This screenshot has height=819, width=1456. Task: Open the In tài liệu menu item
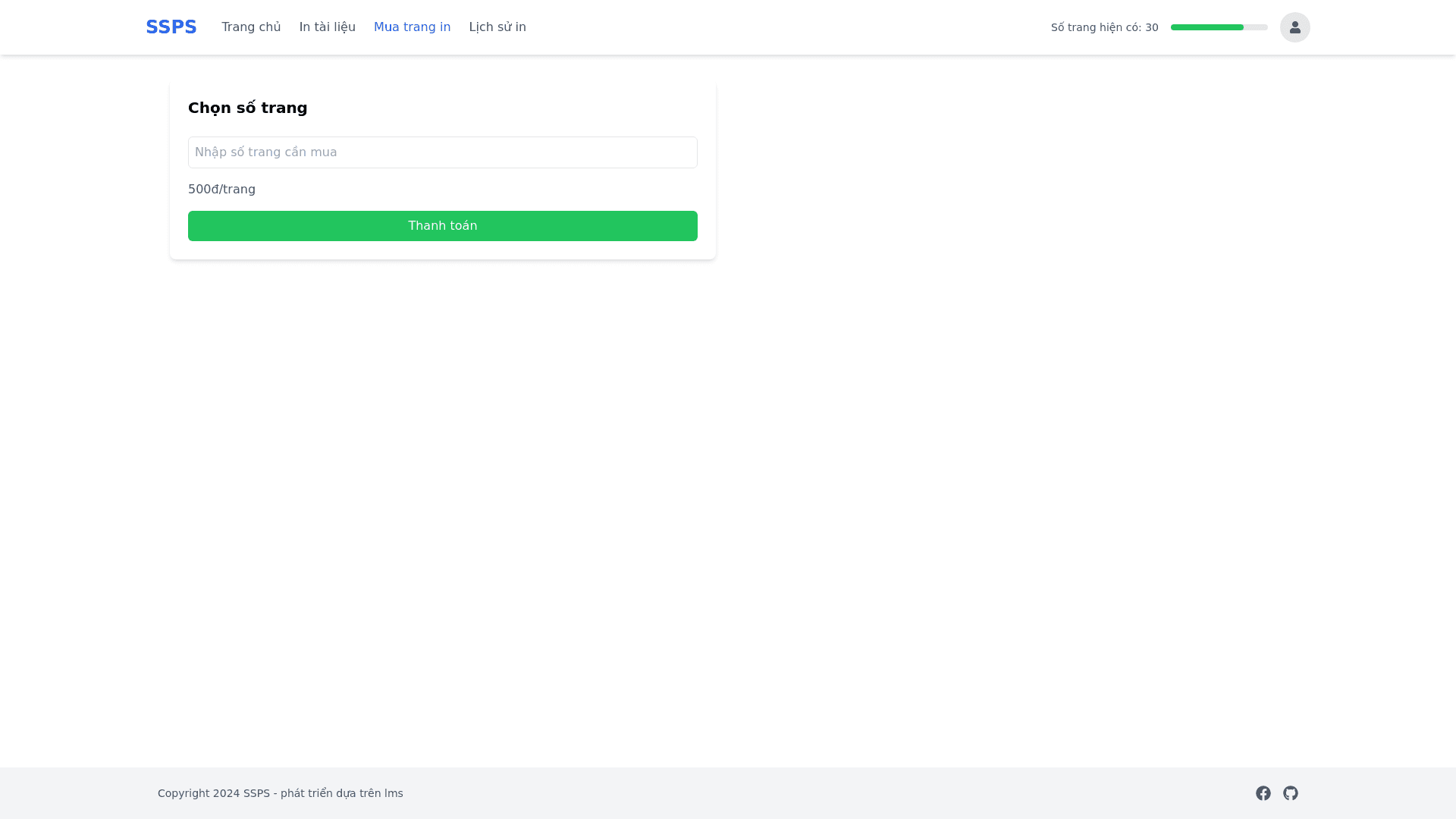(x=327, y=27)
